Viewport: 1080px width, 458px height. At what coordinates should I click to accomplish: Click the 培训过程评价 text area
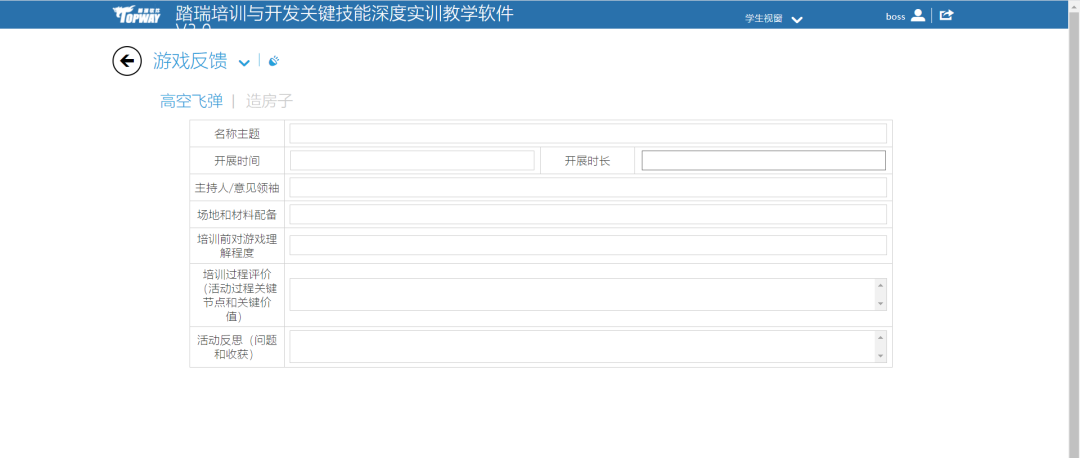point(581,294)
